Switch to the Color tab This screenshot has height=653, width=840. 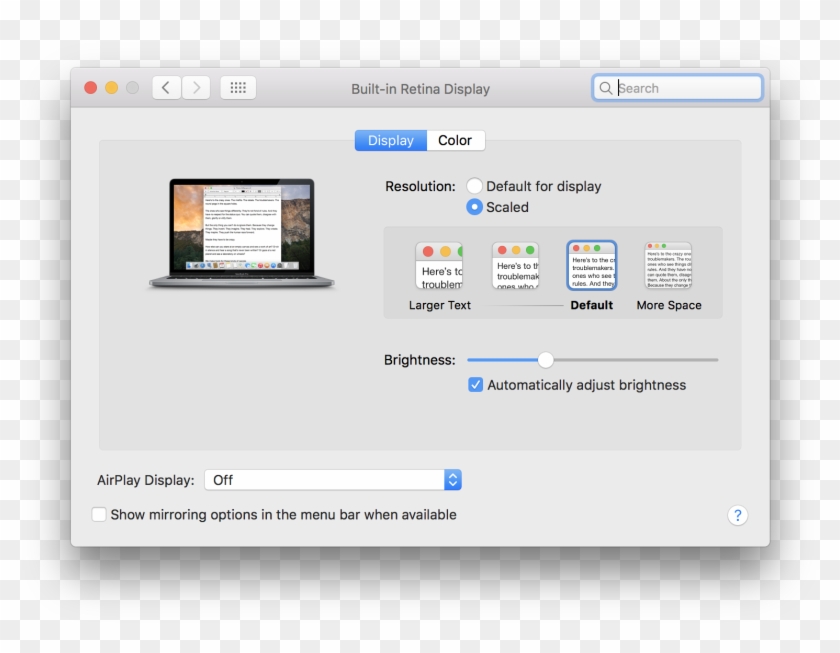(455, 140)
